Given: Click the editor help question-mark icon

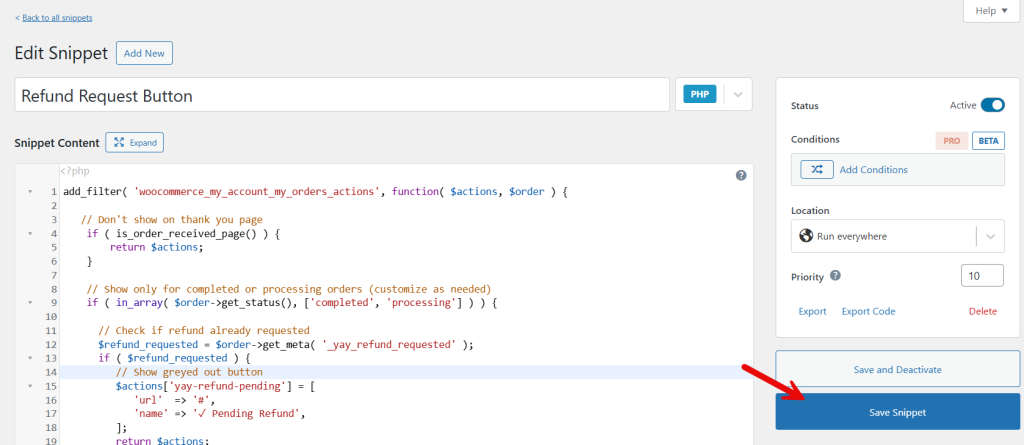Looking at the screenshot, I should point(741,175).
